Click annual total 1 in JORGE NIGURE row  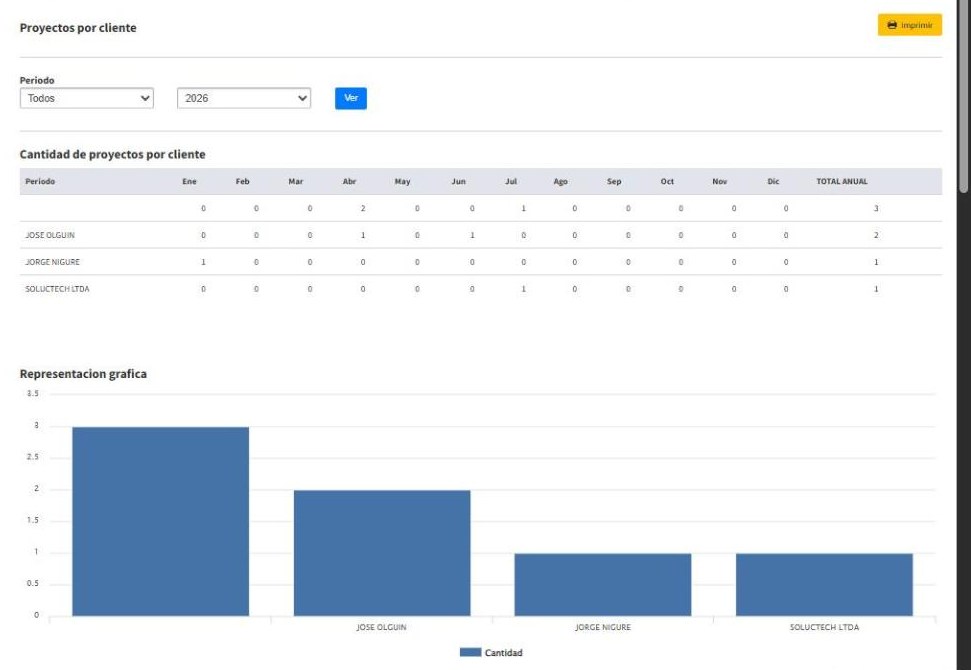[876, 262]
